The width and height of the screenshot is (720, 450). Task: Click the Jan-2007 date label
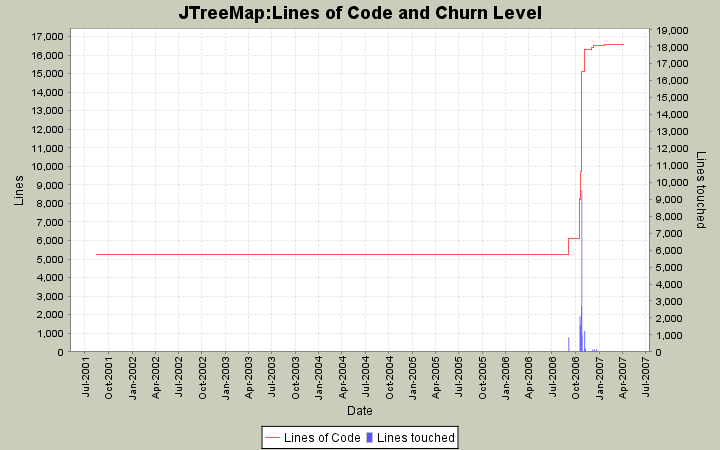[600, 377]
